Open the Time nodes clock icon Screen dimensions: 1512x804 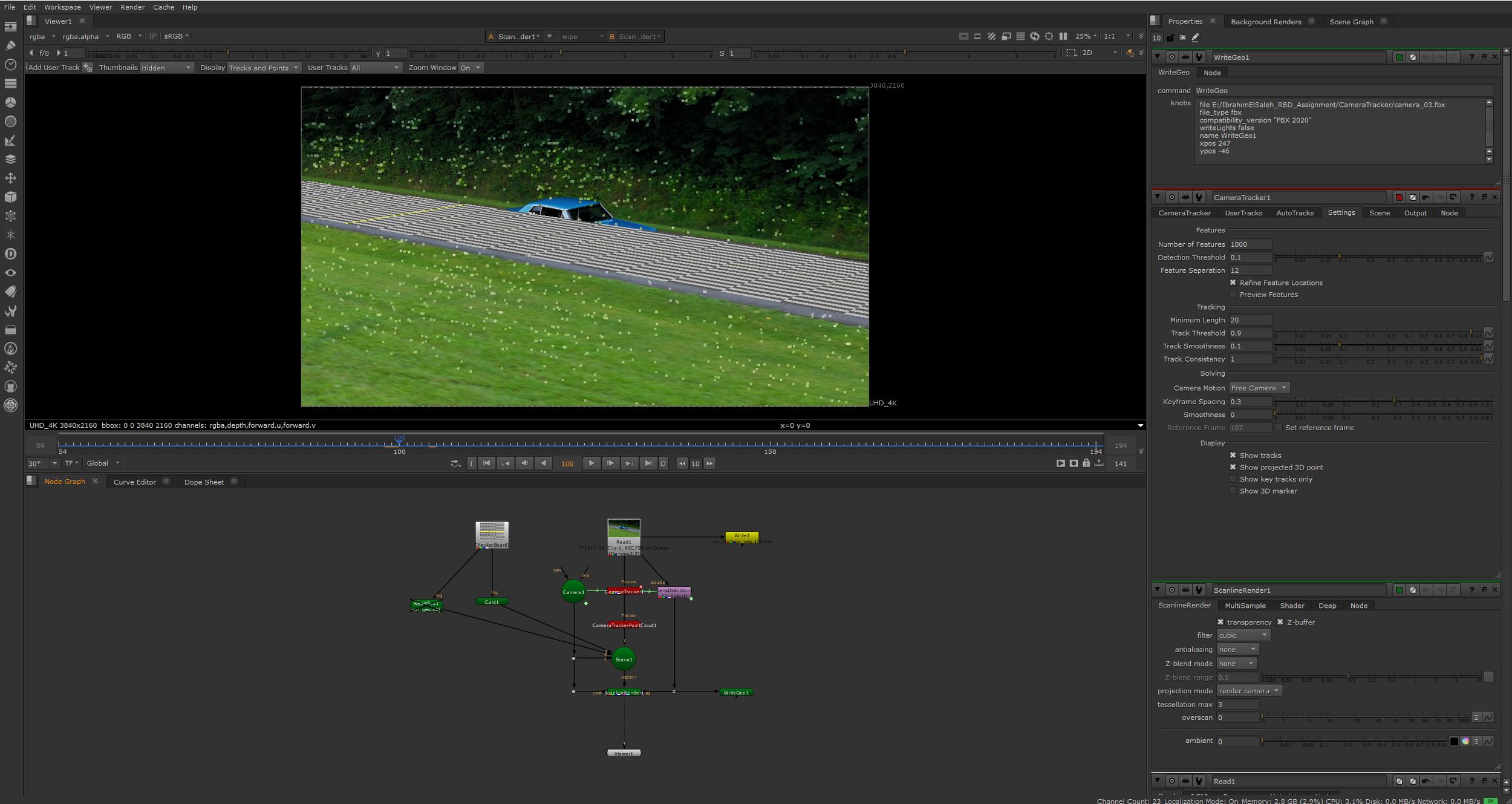click(10, 64)
